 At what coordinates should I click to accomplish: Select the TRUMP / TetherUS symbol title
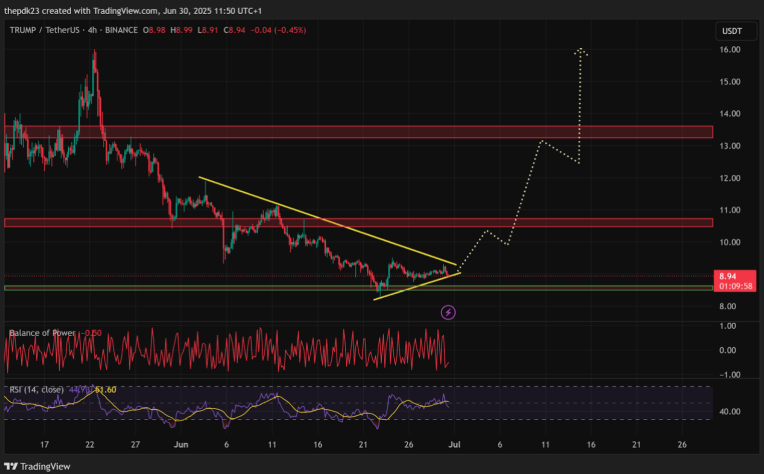pyautogui.click(x=44, y=30)
